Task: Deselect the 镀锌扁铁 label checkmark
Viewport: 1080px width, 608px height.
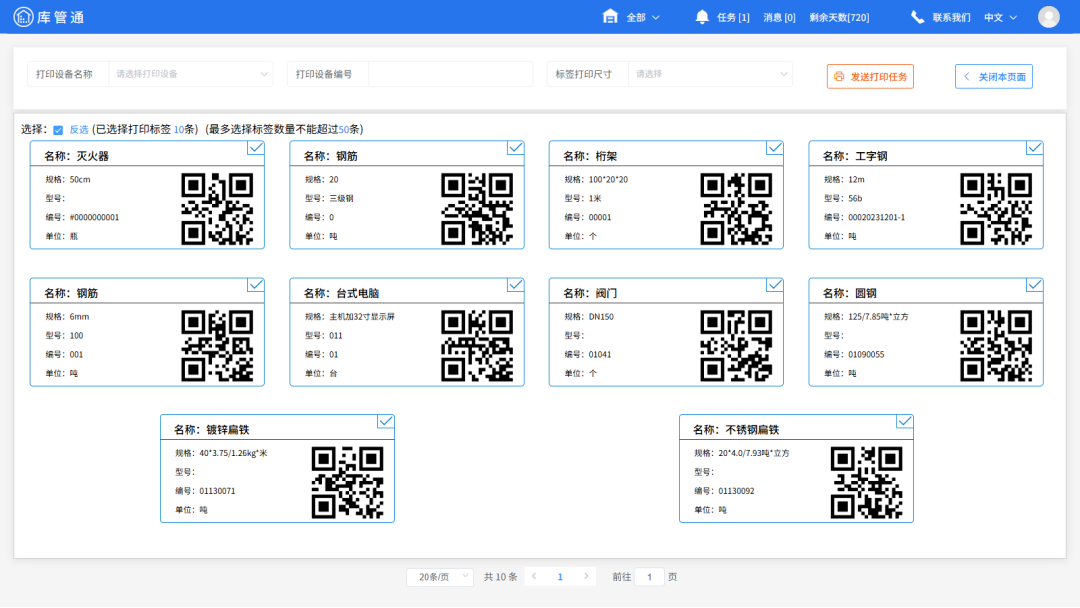Action: (386, 422)
